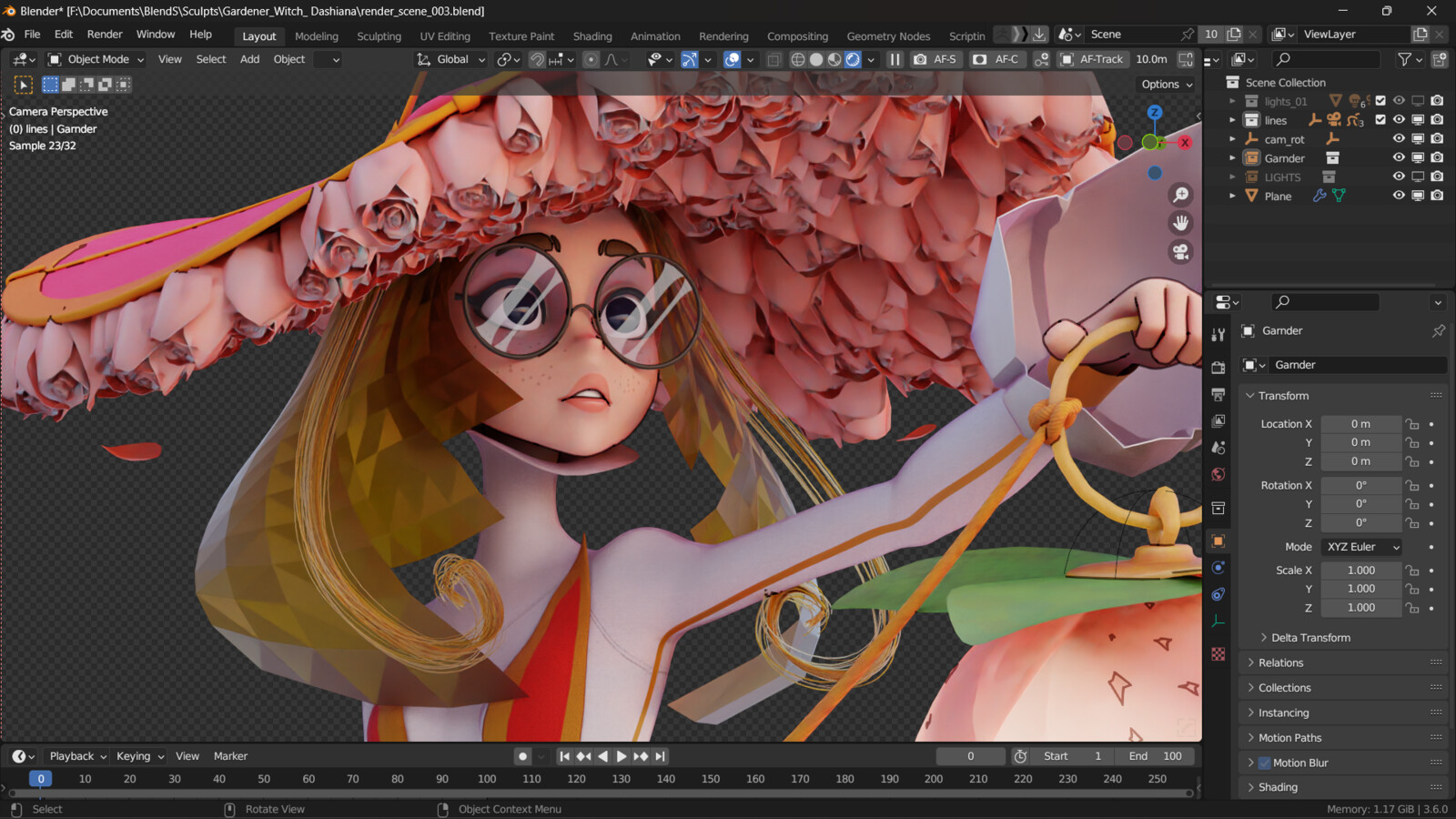The width and height of the screenshot is (1456, 819).
Task: Open the Output properties tab
Action: 1218,394
